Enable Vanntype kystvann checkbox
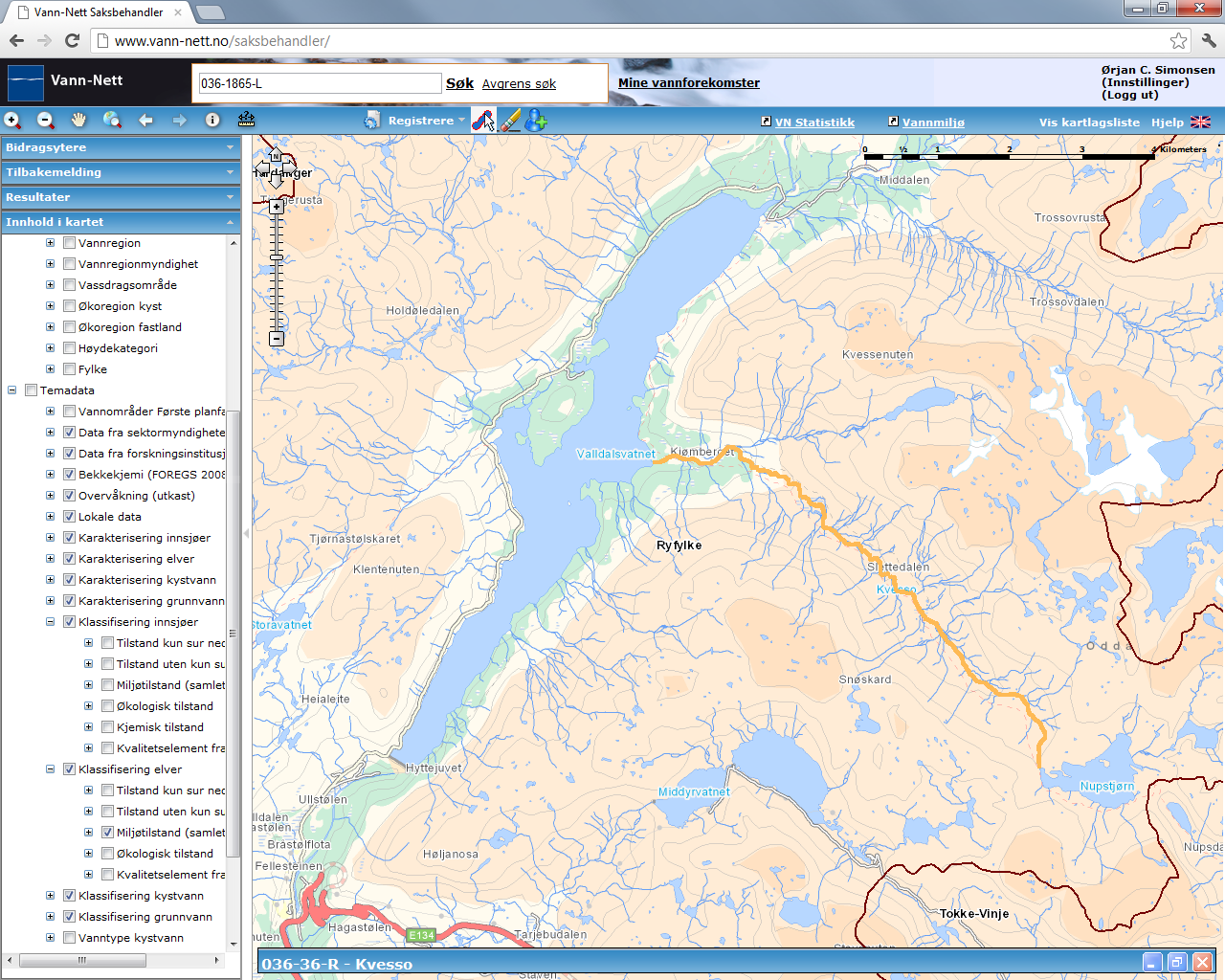 69,938
